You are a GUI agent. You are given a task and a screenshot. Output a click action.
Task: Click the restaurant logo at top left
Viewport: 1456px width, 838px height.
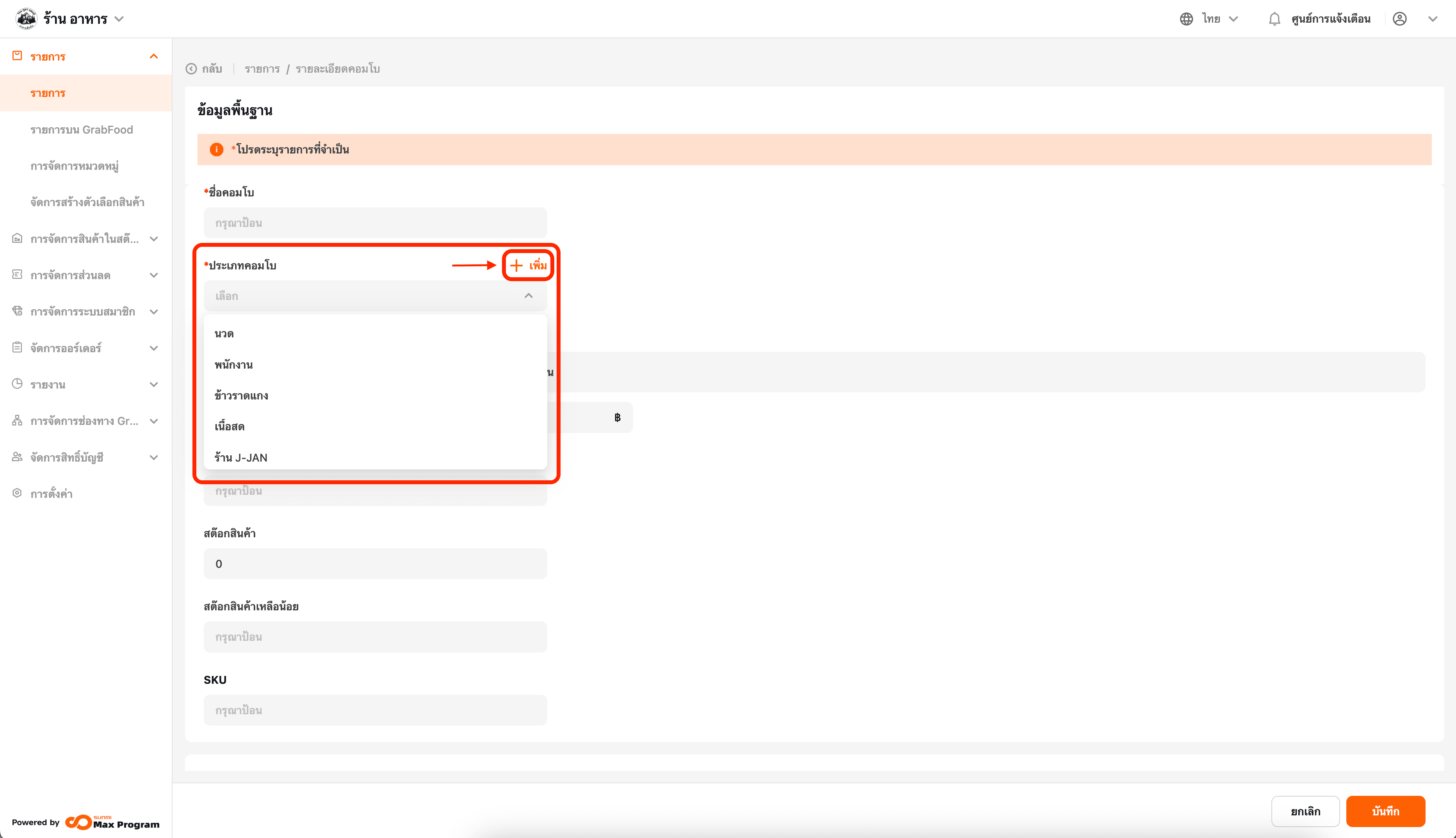[x=26, y=19]
